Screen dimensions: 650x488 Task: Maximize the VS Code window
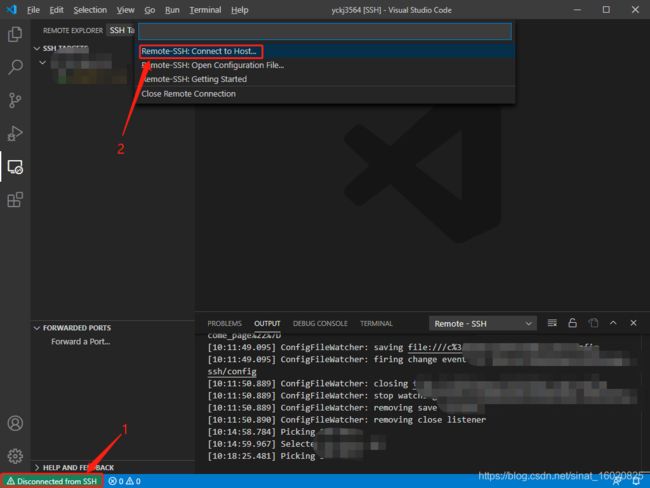point(606,10)
